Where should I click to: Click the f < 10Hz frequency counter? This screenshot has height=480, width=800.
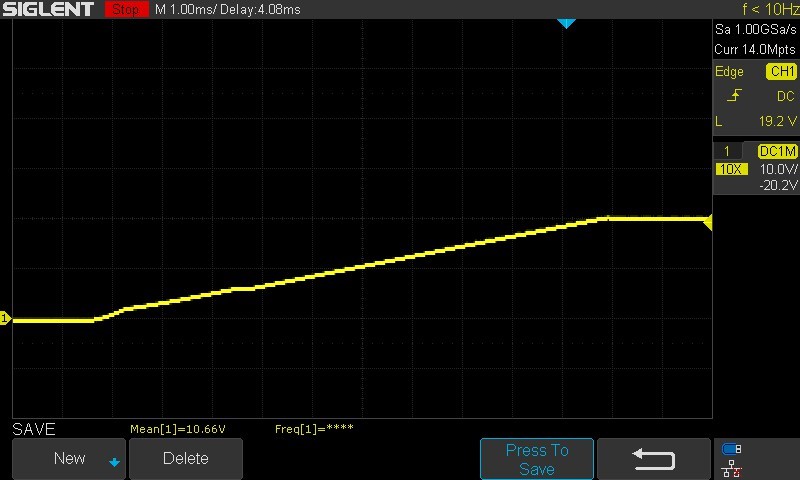pos(770,9)
